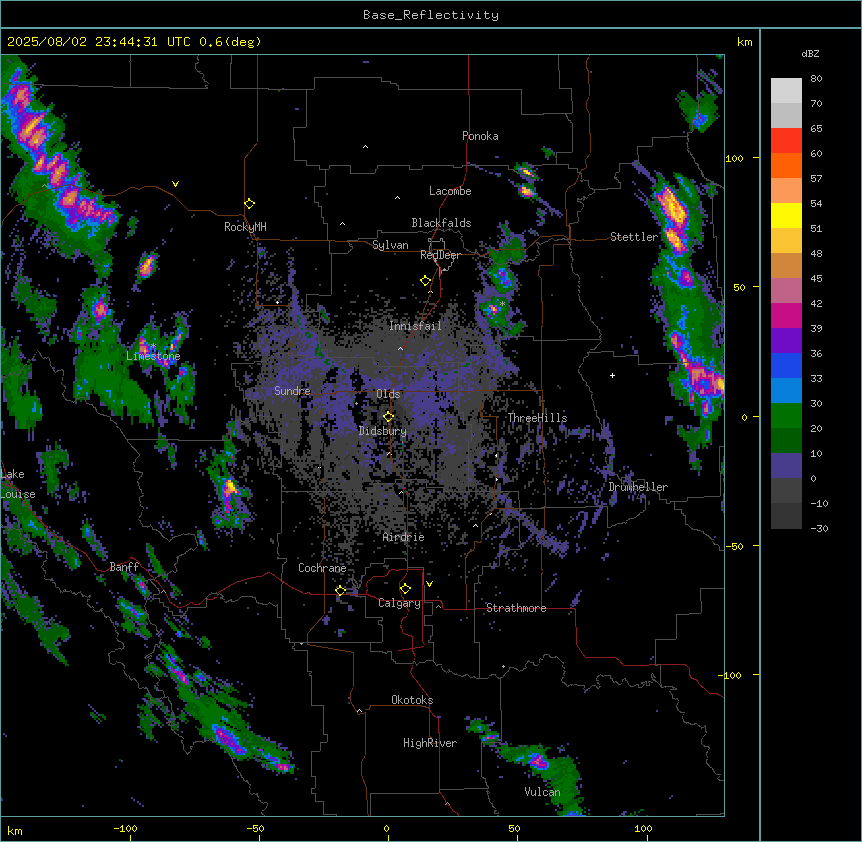The image size is (862, 842).
Task: Click the yellow diamond marker below Cochrane
Action: pos(341,591)
